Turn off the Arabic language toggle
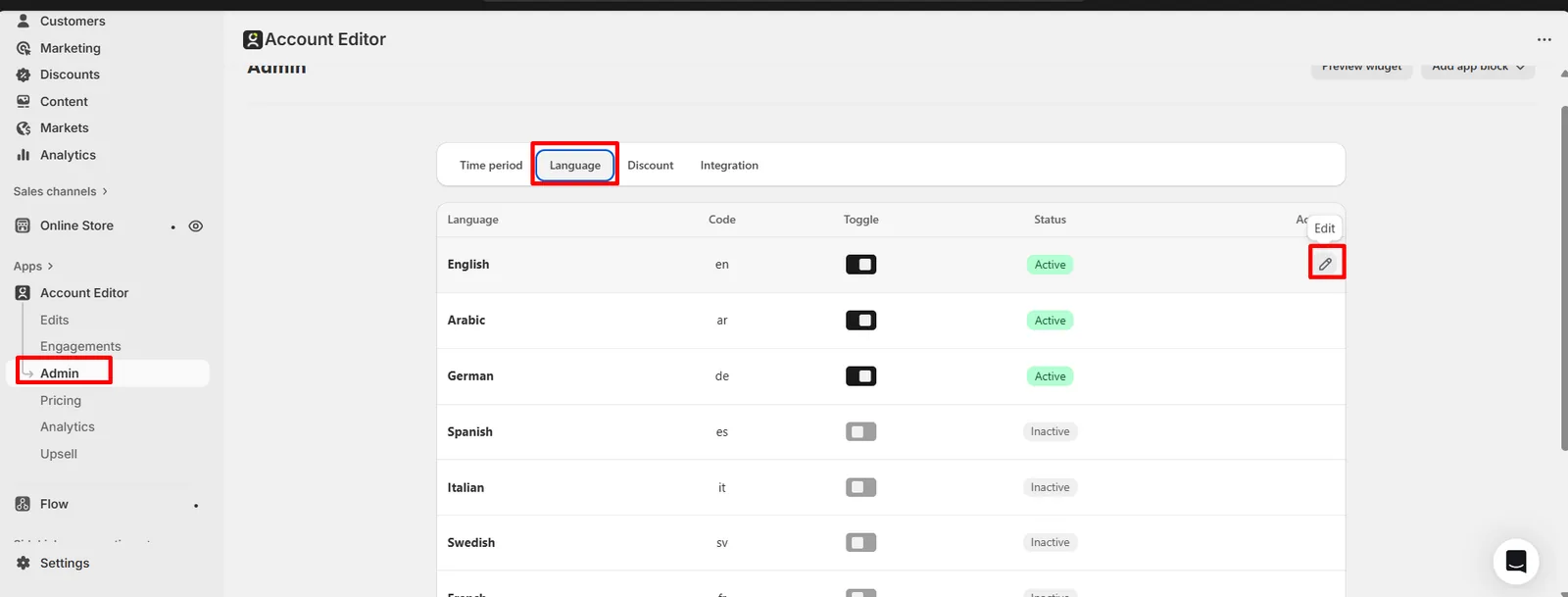This screenshot has height=597, width=1568. [860, 321]
